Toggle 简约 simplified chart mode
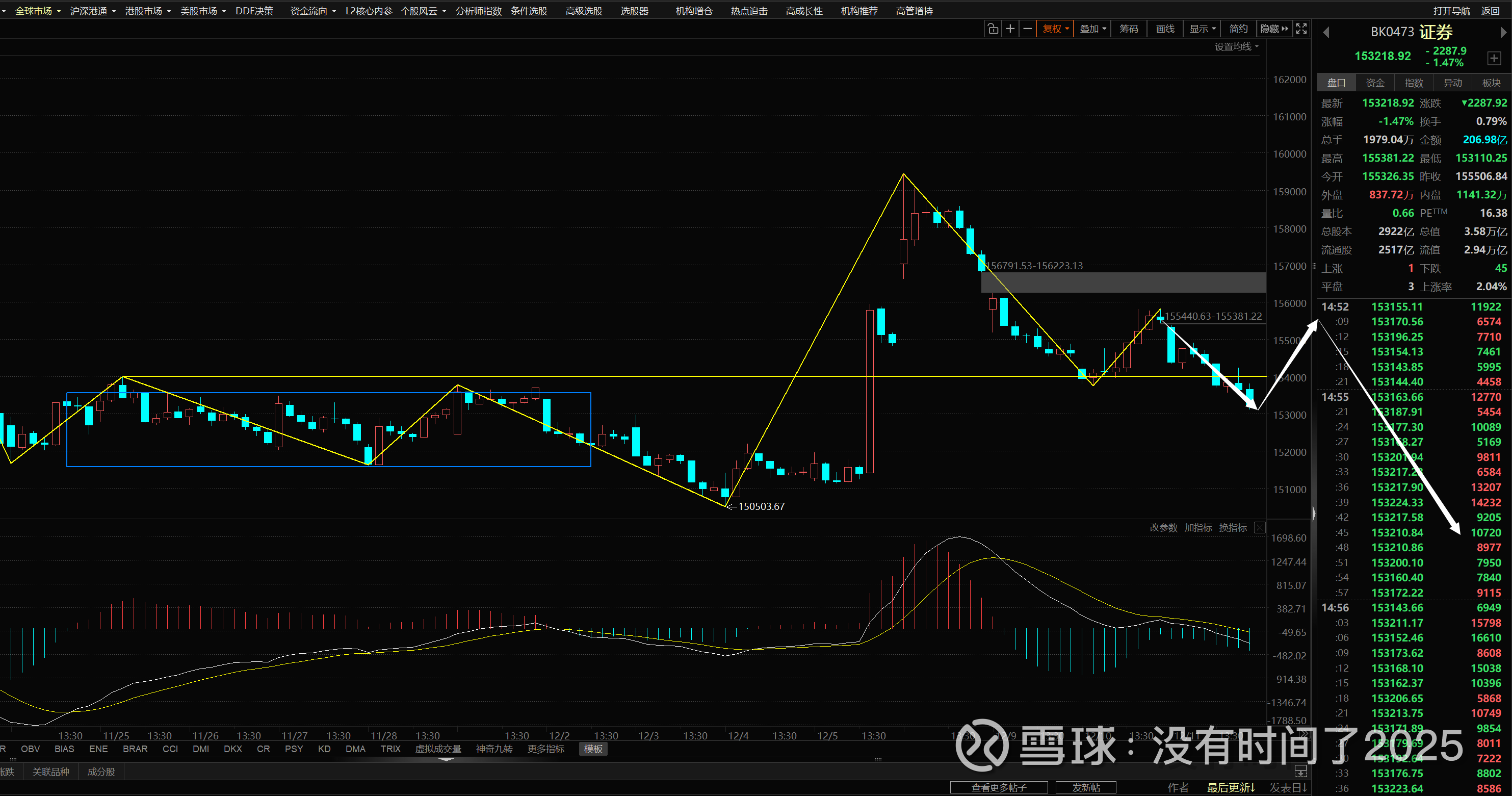Viewport: 1512px width, 796px height. 1238,29
